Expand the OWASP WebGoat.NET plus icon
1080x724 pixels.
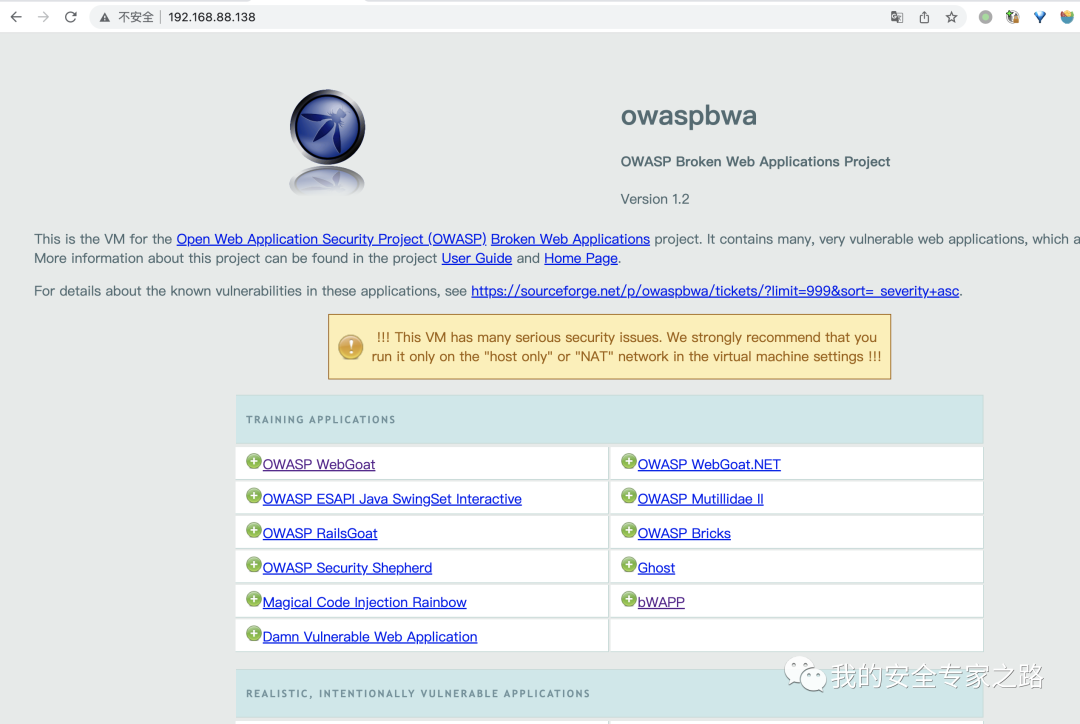coord(628,461)
